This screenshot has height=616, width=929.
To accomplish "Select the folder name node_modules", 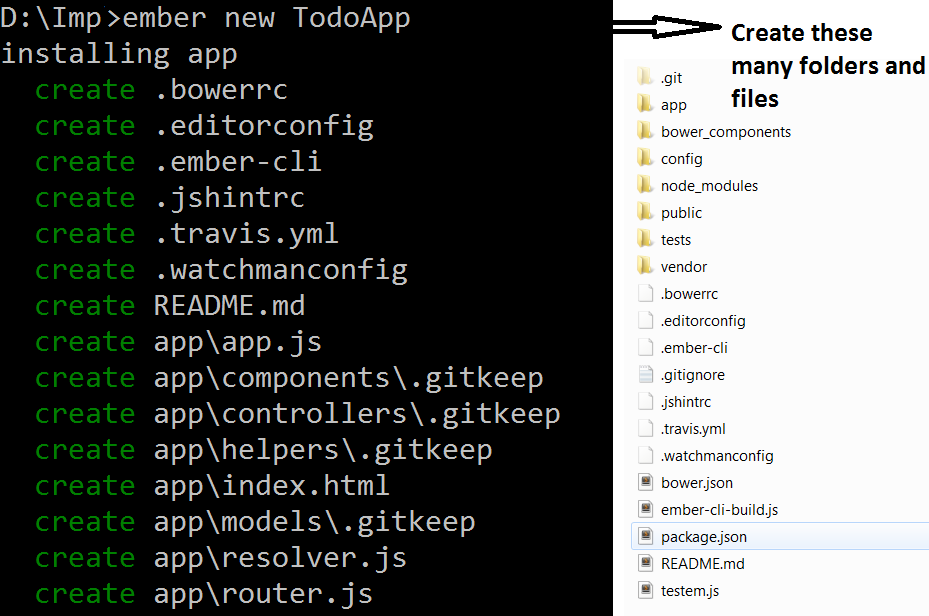I will point(709,186).
